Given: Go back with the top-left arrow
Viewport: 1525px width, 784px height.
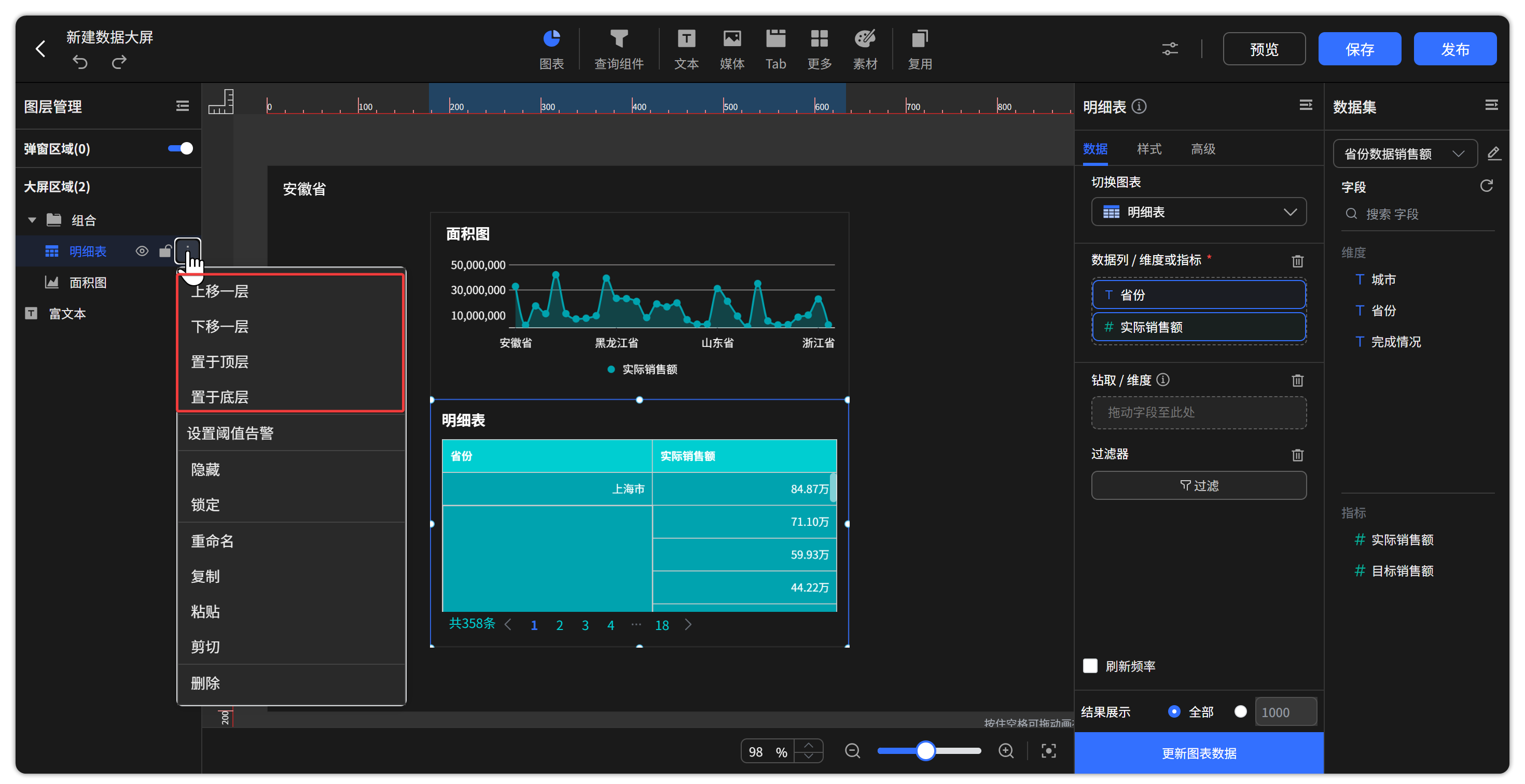Looking at the screenshot, I should 40,49.
